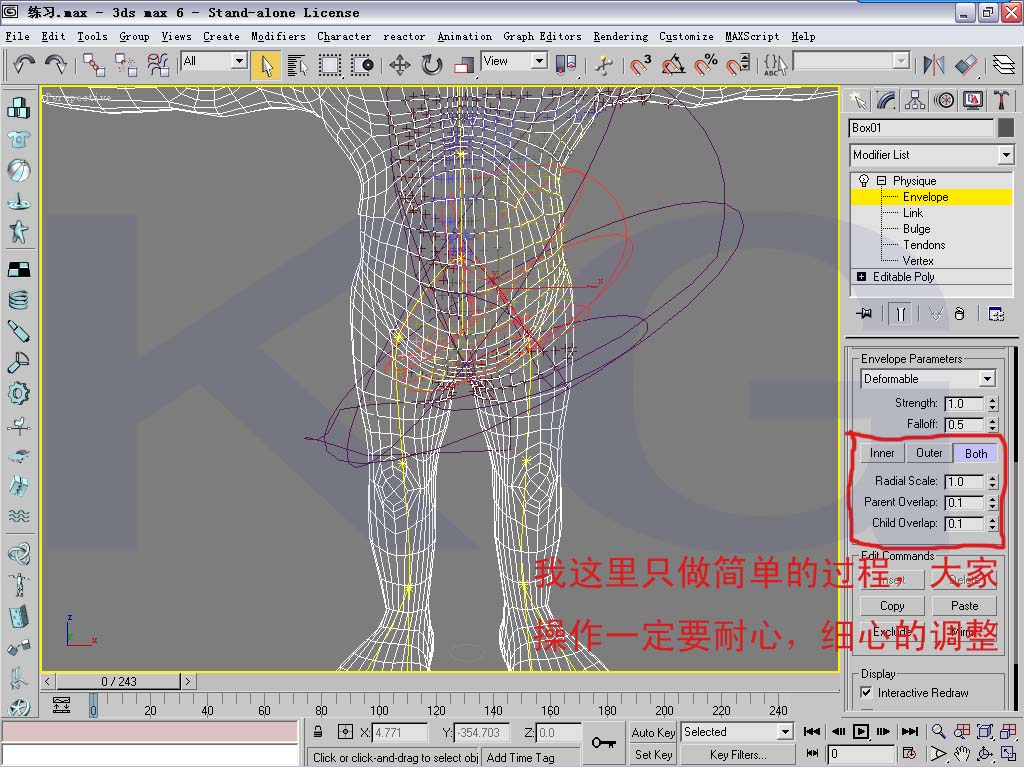Click the Copy envelope button
This screenshot has height=768, width=1024.
tap(891, 605)
